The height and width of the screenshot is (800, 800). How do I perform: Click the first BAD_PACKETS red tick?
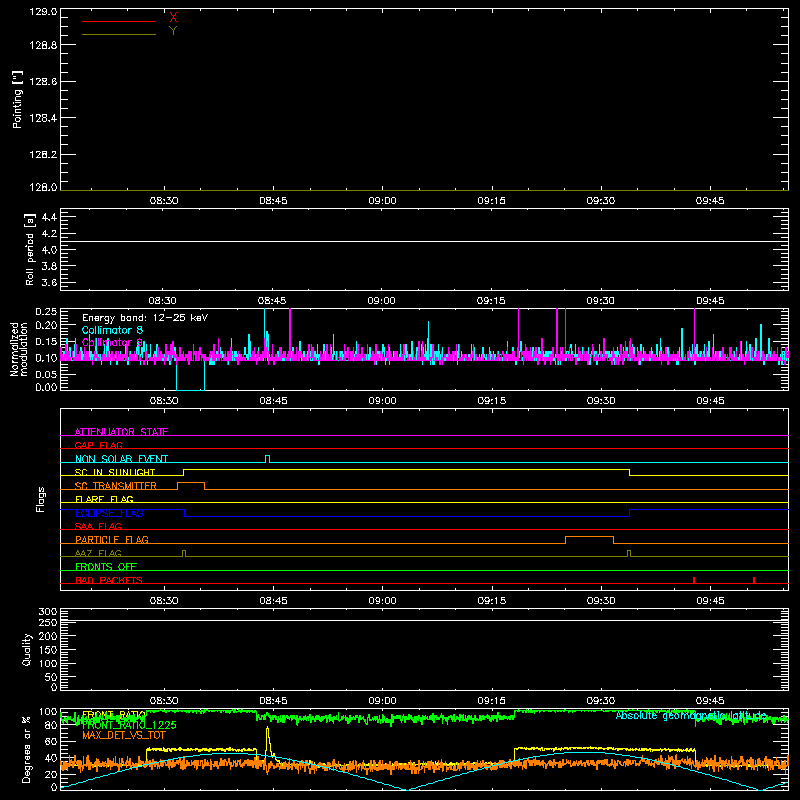(x=694, y=580)
